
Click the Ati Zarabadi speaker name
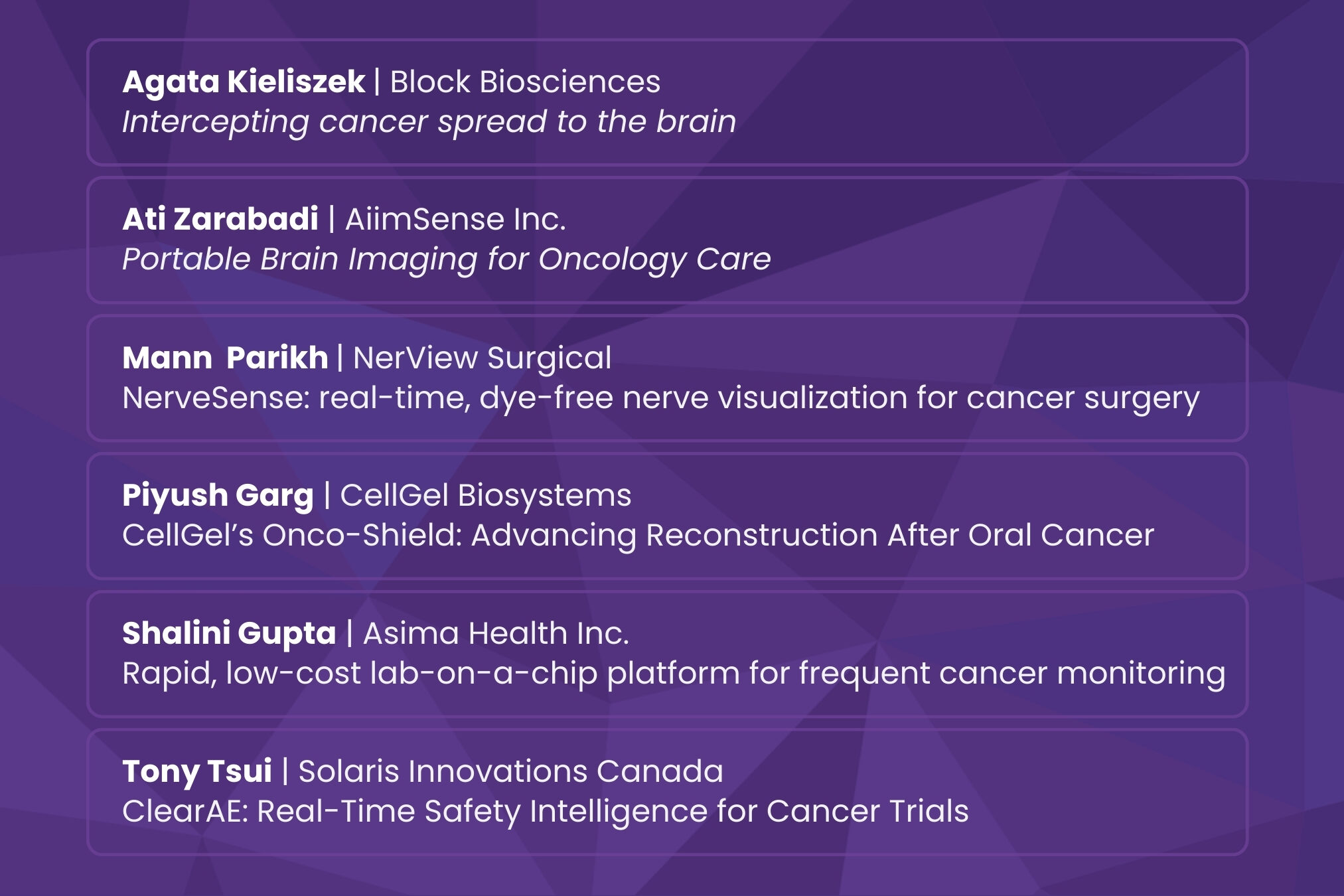tap(220, 220)
